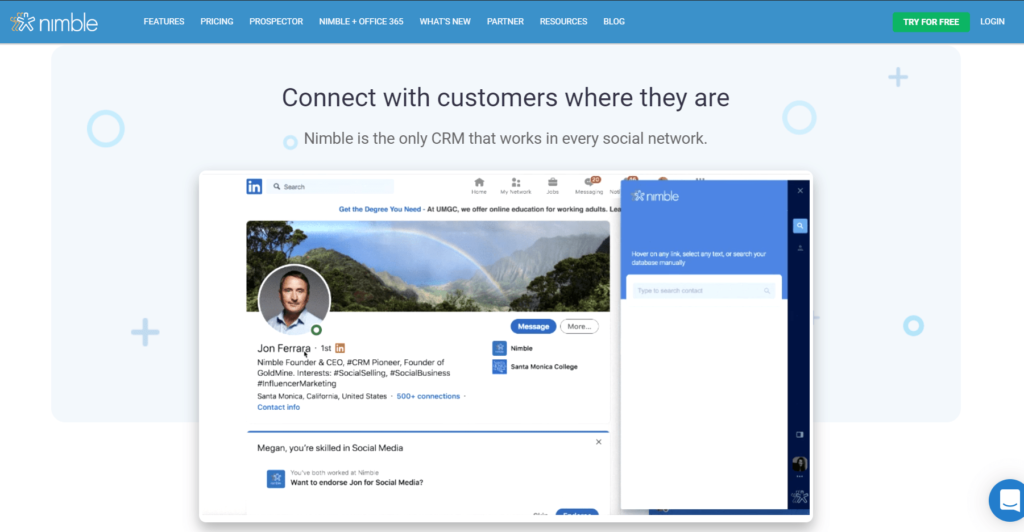The height and width of the screenshot is (532, 1024).
Task: Click the Want to endorse Jon text
Action: pyautogui.click(x=357, y=482)
